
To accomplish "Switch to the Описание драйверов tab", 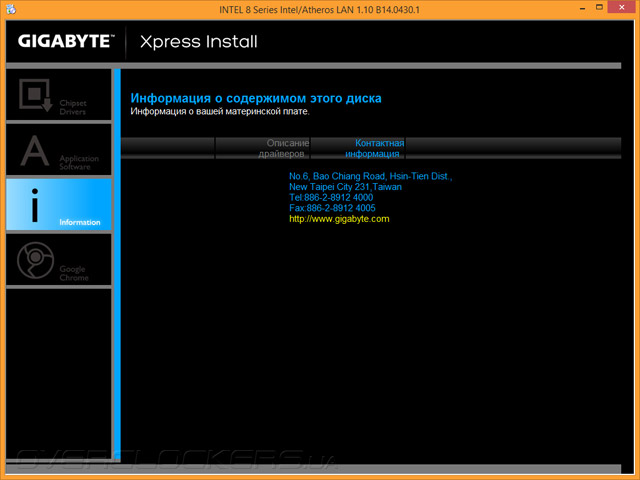I will (x=262, y=148).
